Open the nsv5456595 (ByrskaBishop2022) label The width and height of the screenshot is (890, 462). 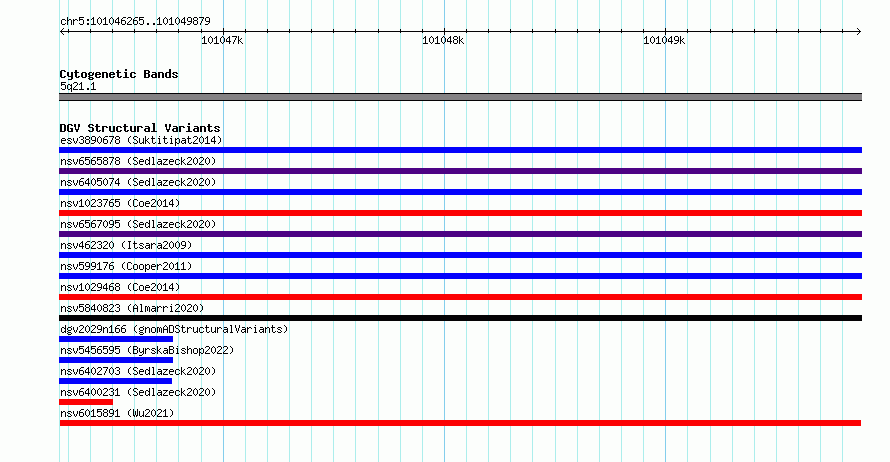pyautogui.click(x=147, y=350)
